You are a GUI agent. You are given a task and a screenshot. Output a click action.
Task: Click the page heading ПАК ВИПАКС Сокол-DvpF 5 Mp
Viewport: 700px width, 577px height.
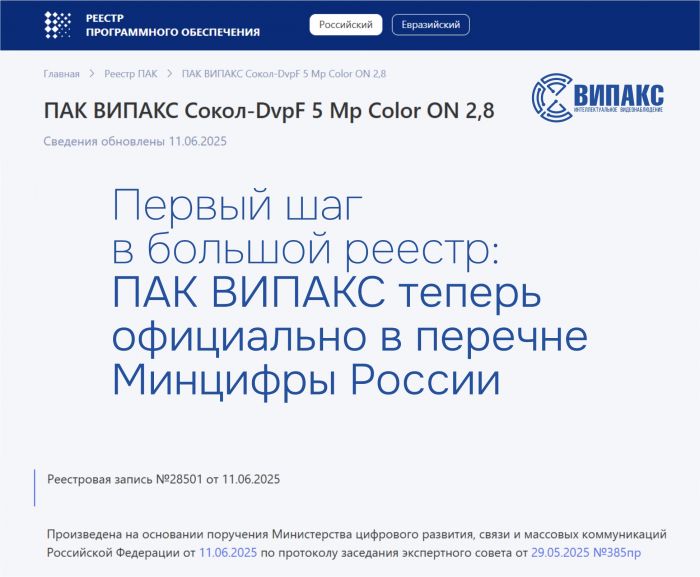click(268, 110)
